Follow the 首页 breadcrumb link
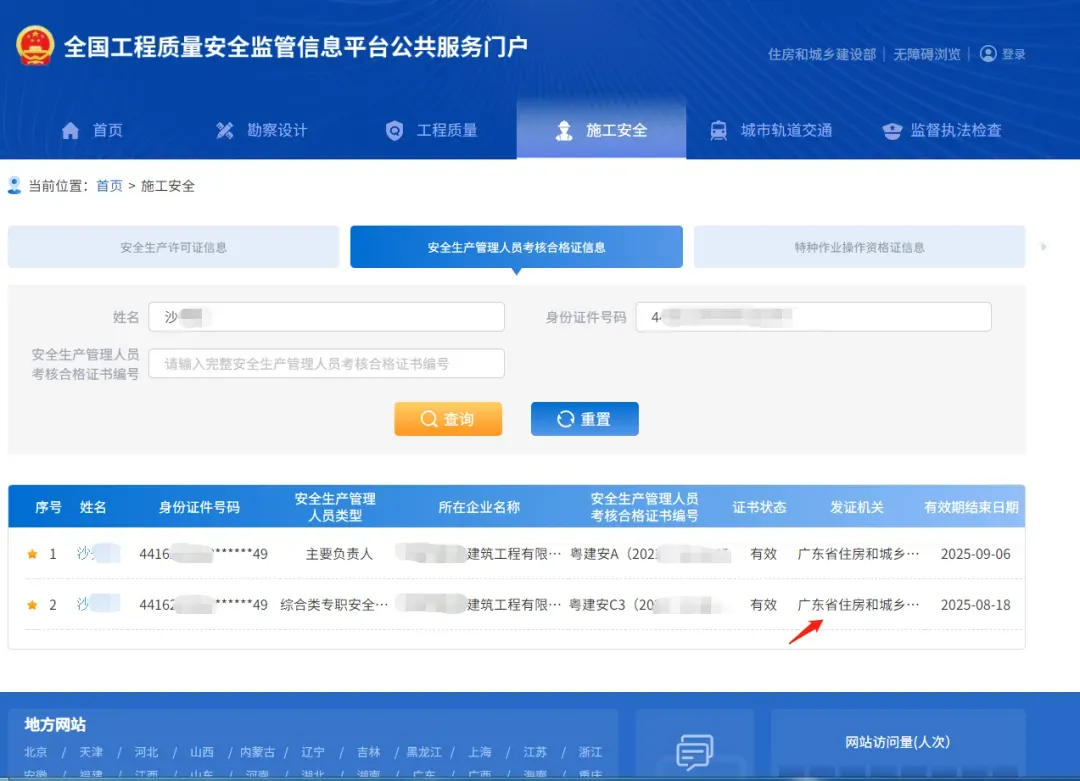1080x781 pixels. pos(109,186)
